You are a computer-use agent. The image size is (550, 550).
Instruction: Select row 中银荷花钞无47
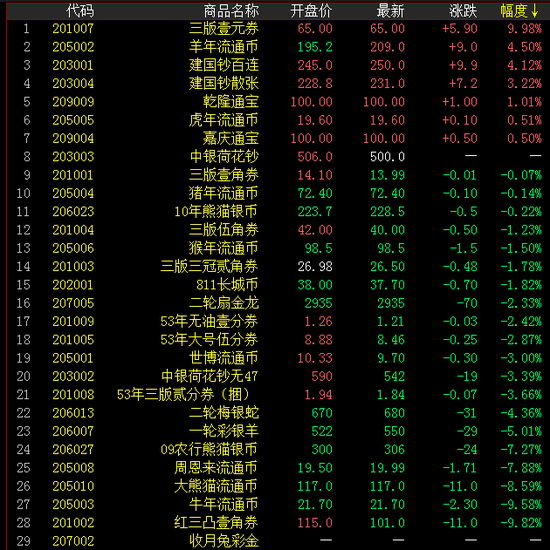278,376
